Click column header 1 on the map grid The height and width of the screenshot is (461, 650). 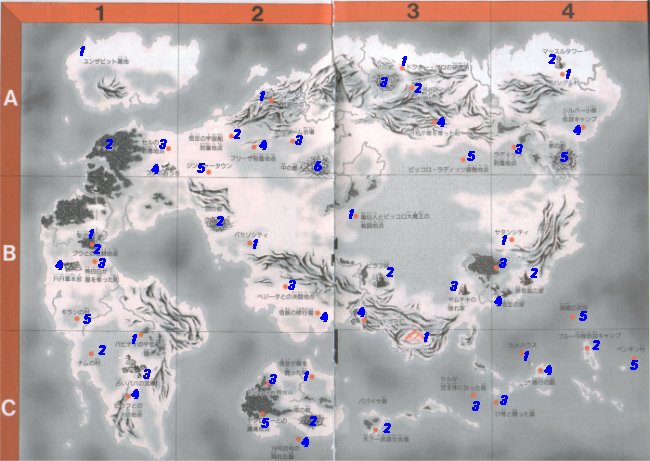(100, 14)
